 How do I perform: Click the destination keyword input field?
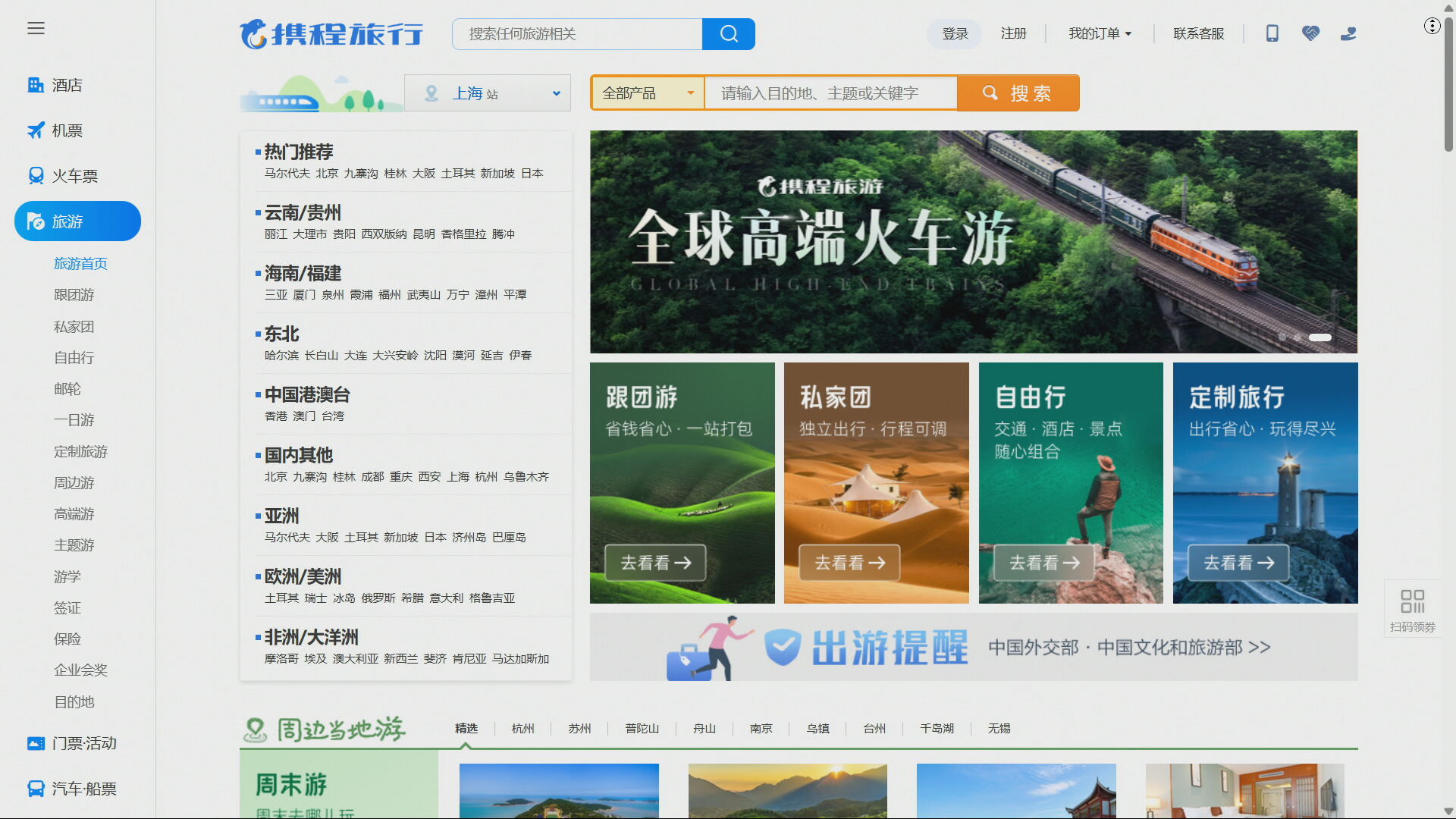click(831, 93)
